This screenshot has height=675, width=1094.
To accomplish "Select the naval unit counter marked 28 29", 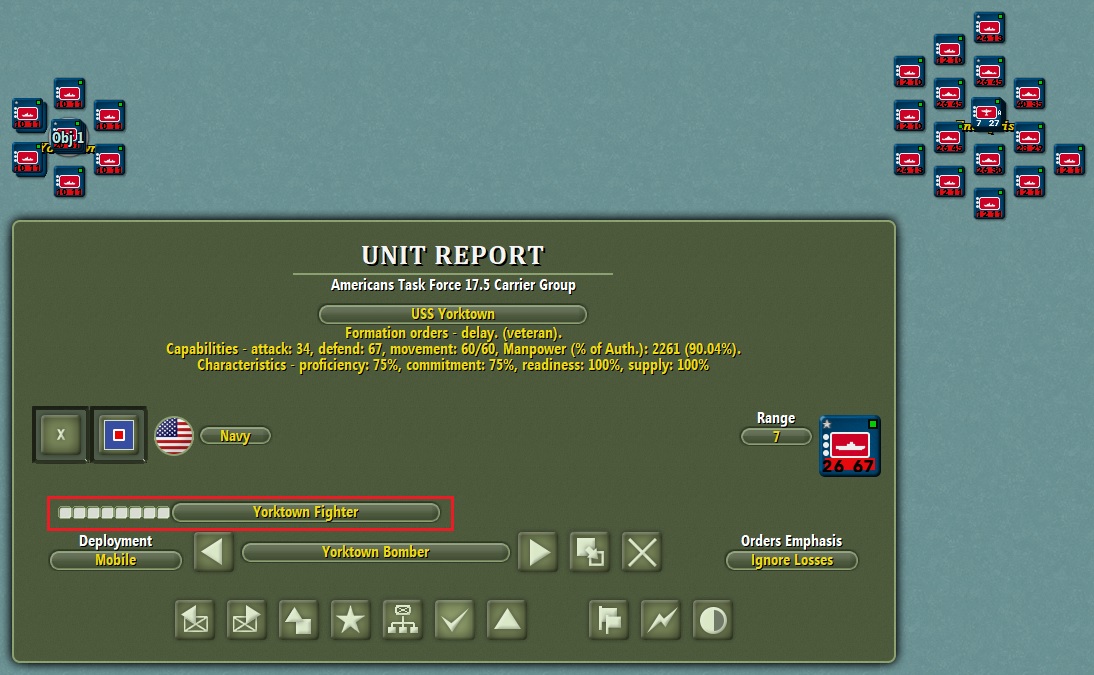I will 1029,138.
